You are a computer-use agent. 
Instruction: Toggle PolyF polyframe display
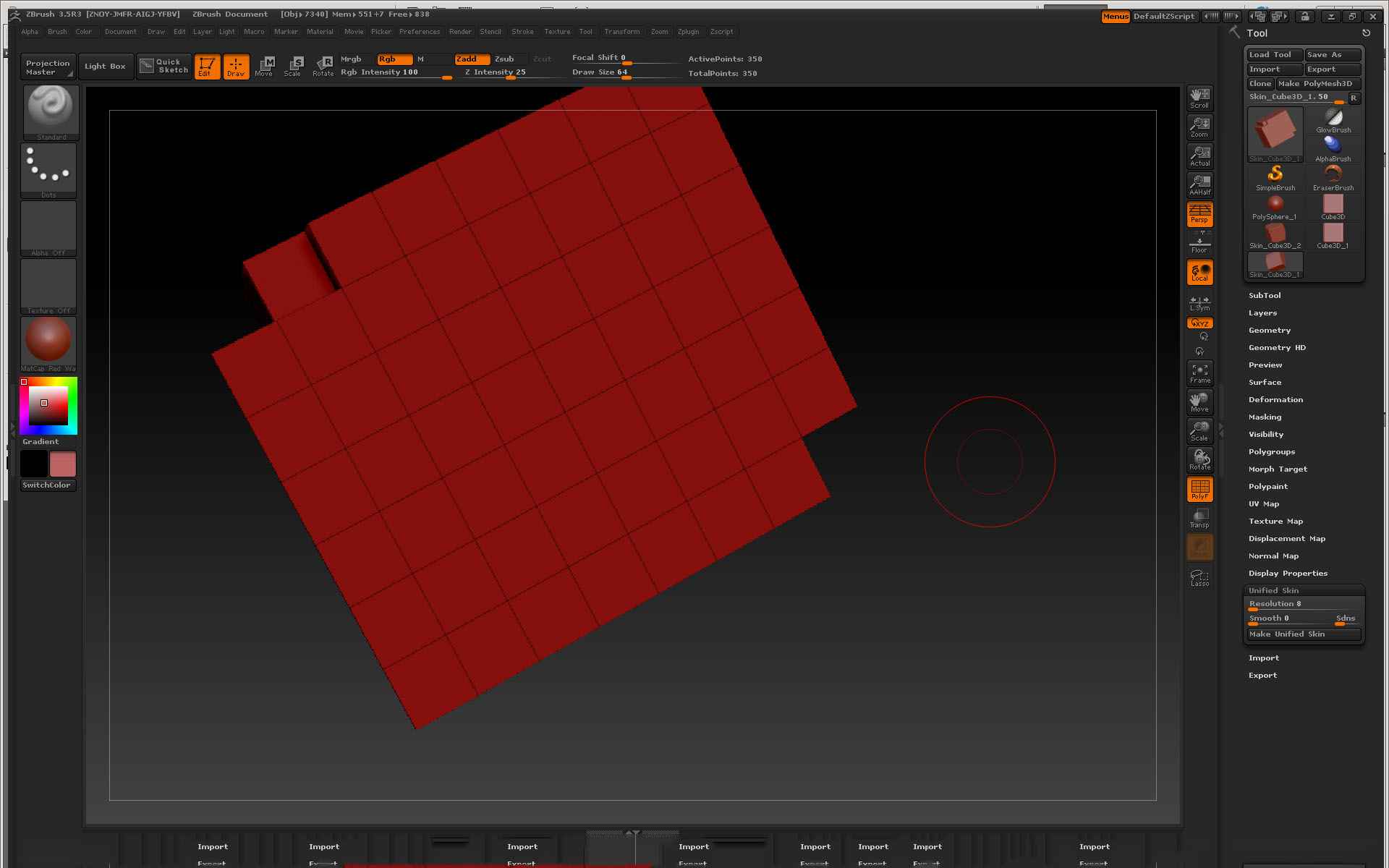(x=1199, y=489)
